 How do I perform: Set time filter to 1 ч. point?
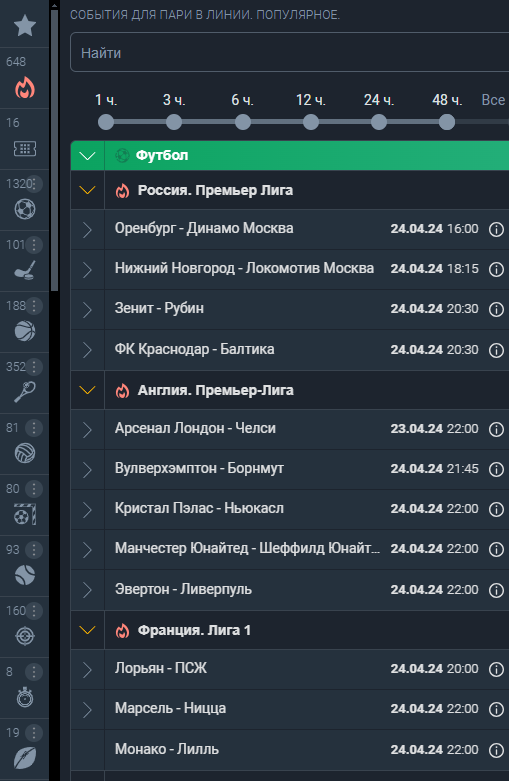[106, 122]
